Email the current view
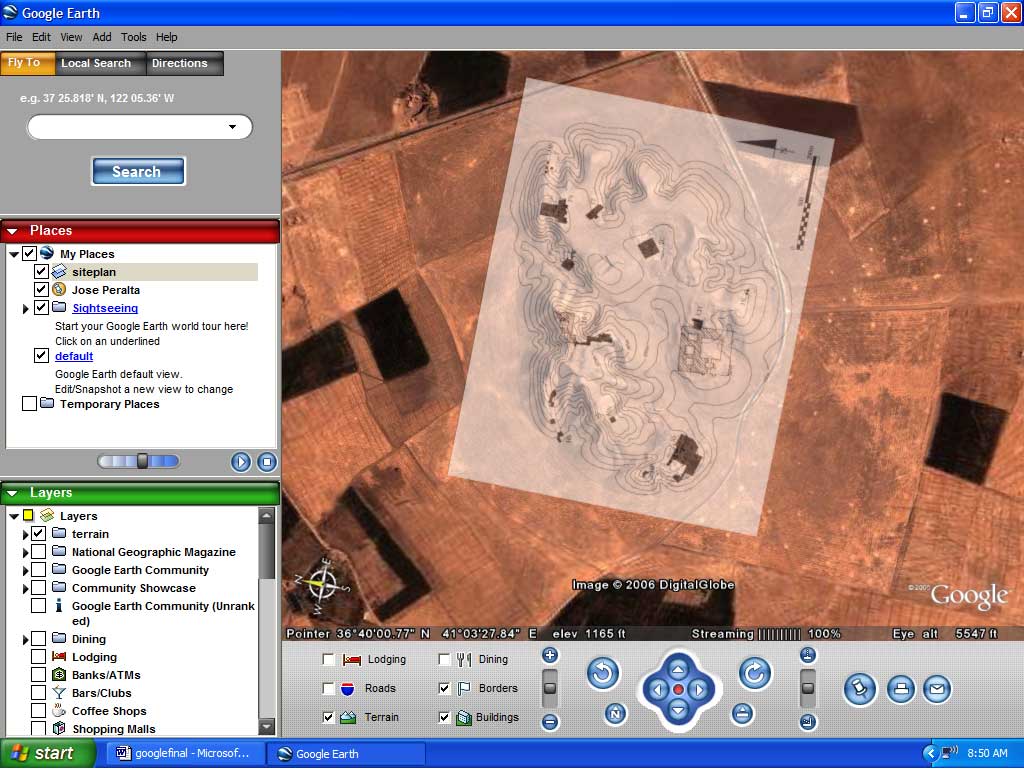 [x=936, y=689]
